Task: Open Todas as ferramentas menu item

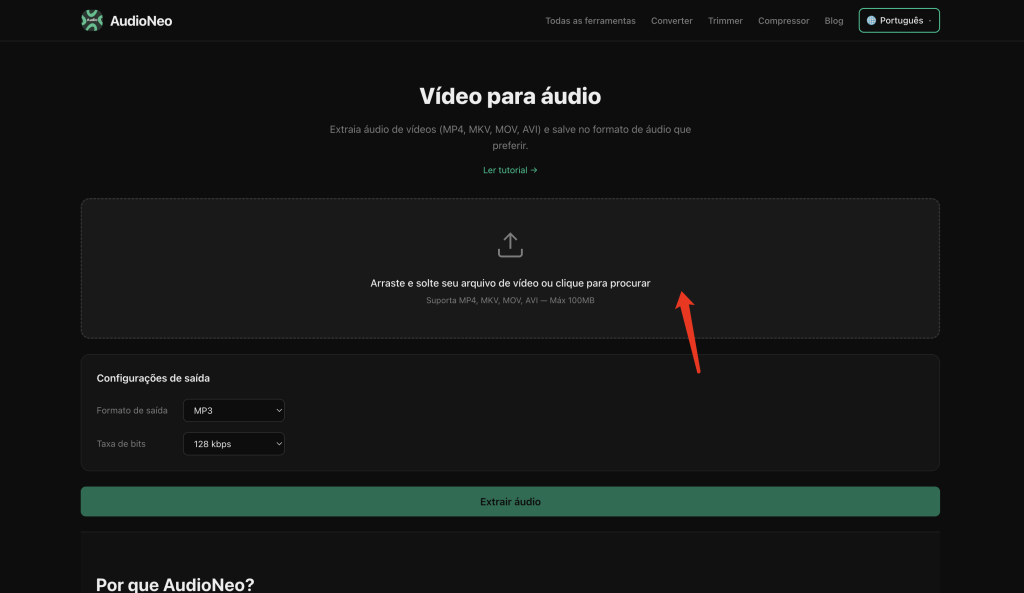Action: click(x=590, y=21)
